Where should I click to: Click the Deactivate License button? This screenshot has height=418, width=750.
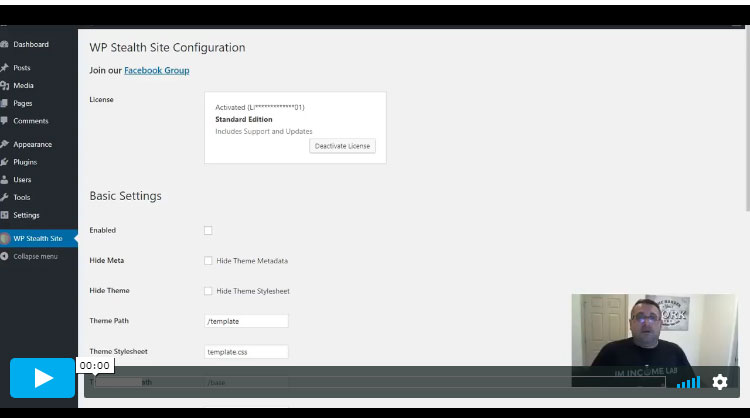click(342, 146)
